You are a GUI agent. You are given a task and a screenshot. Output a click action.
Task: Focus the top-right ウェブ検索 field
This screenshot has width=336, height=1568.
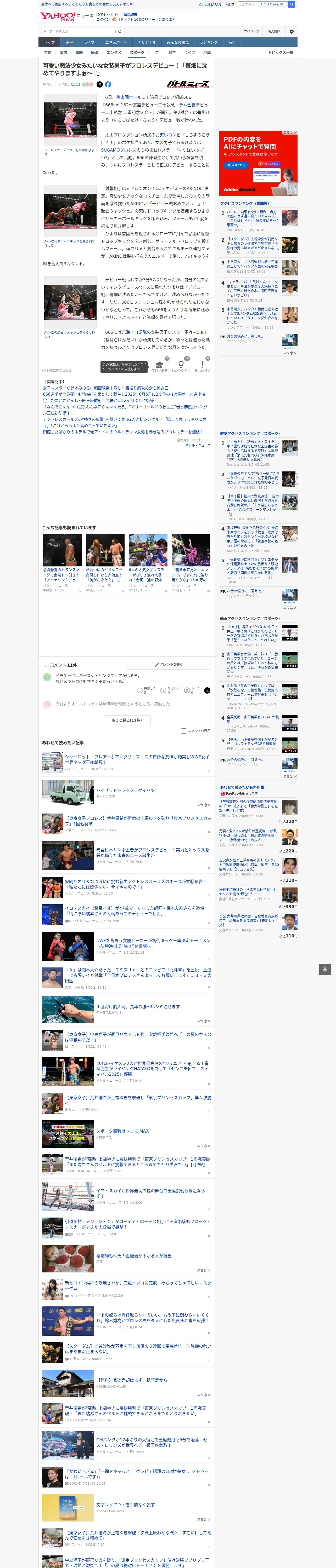click(262, 4)
